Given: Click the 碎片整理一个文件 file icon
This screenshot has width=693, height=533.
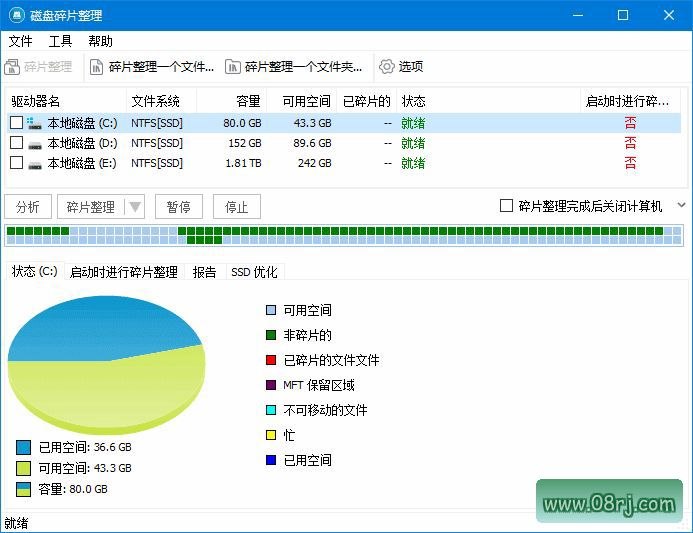Looking at the screenshot, I should click(x=96, y=67).
